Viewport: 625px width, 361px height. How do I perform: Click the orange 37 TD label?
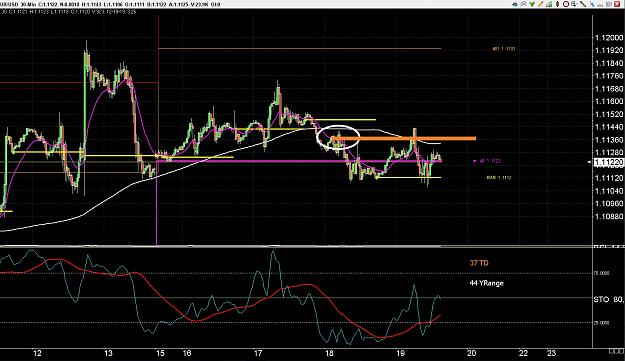pos(479,263)
